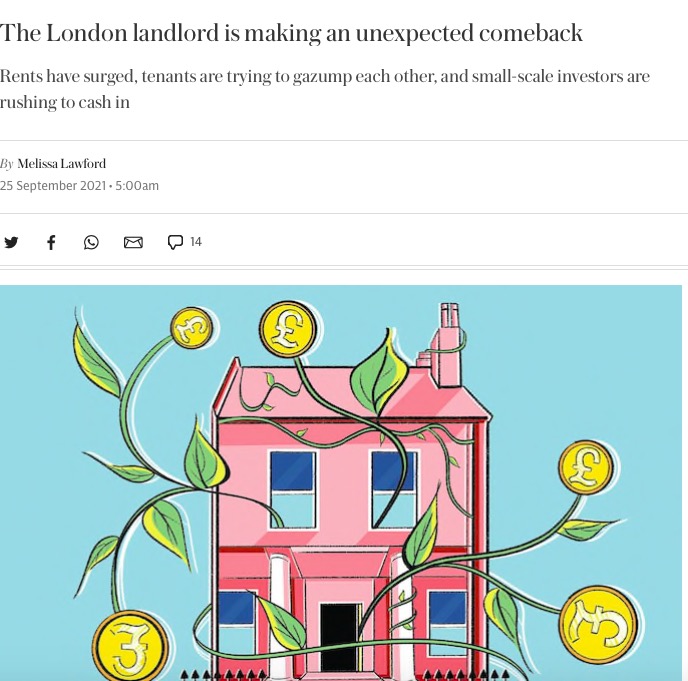Open the pink house illustration
The height and width of the screenshot is (681, 688).
(341, 483)
